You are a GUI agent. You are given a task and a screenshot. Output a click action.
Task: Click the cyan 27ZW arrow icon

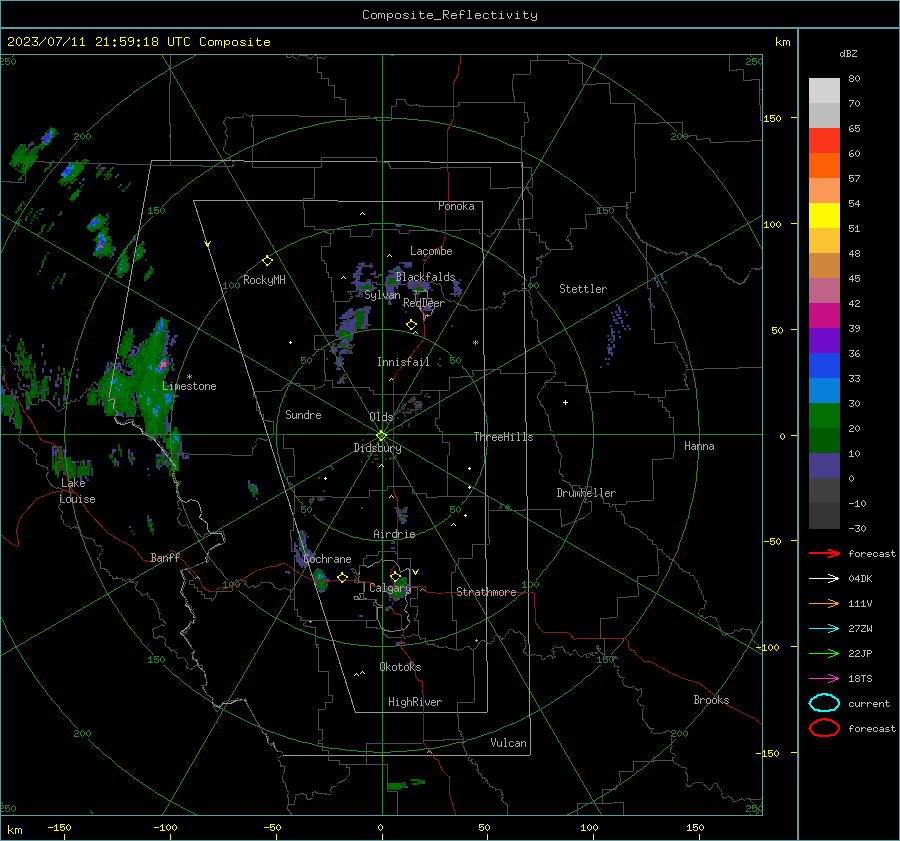click(x=824, y=629)
